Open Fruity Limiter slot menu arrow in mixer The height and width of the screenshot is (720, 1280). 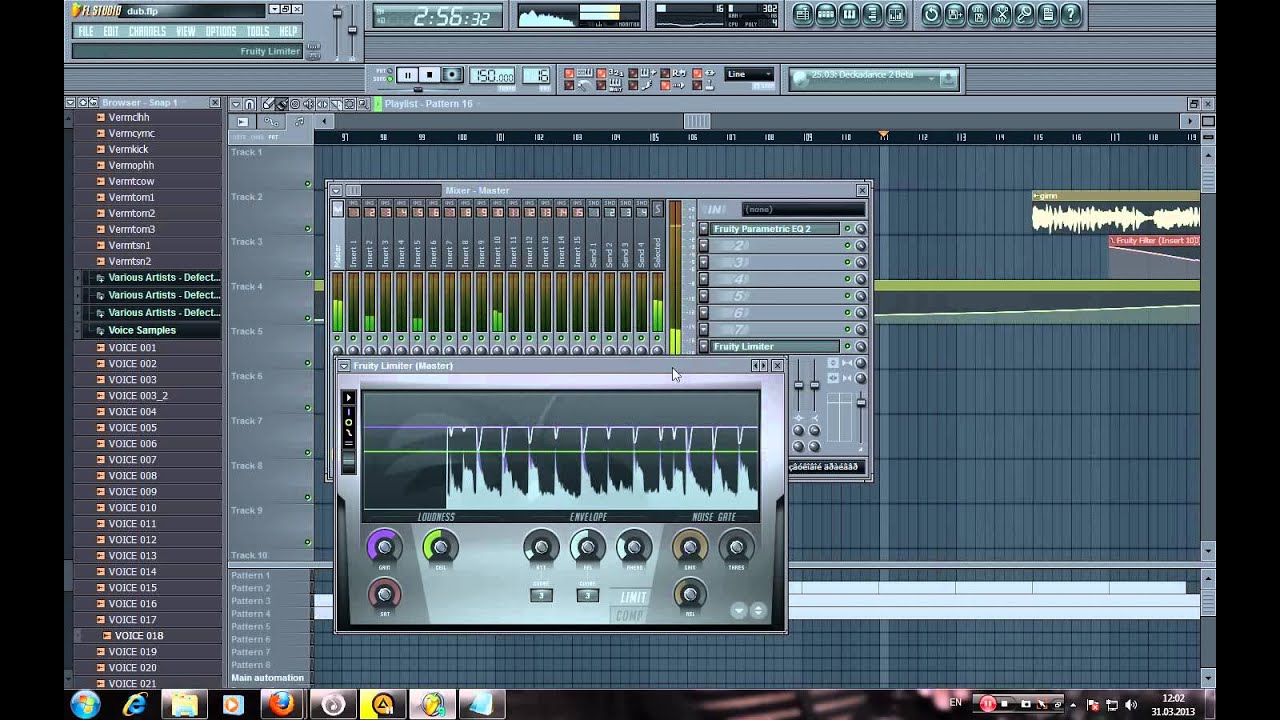click(704, 347)
